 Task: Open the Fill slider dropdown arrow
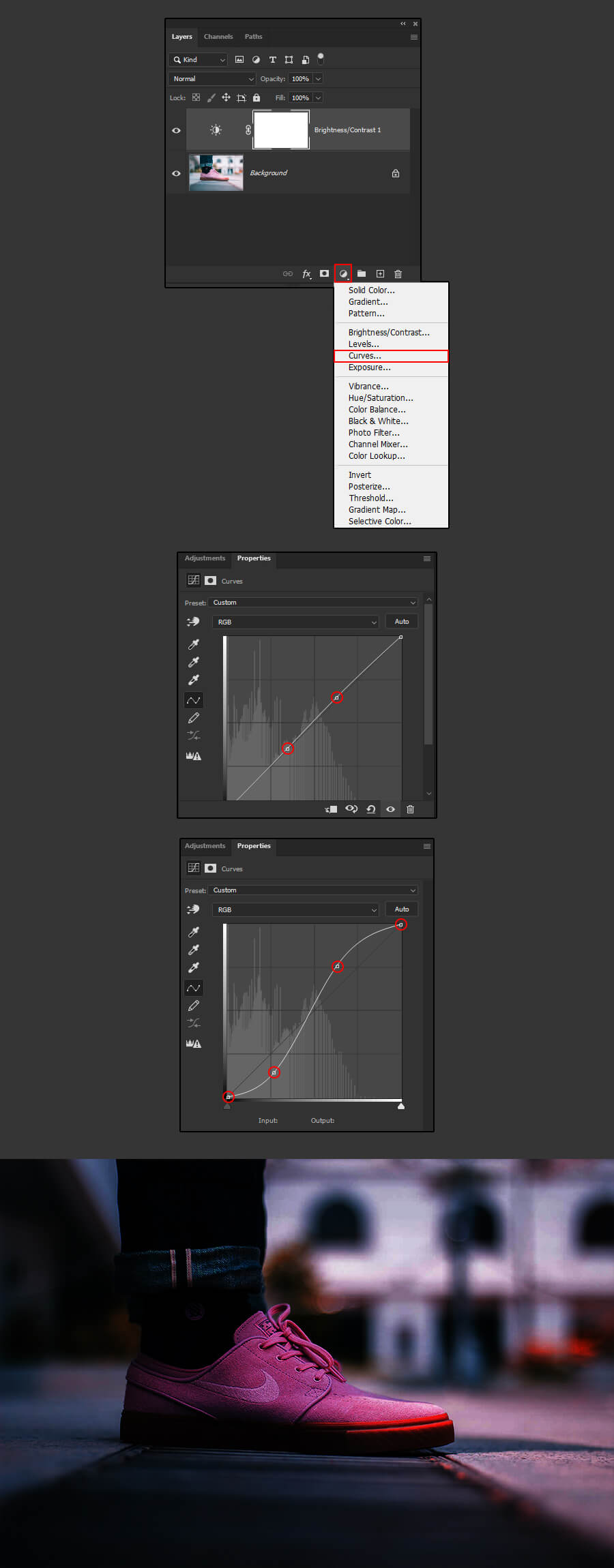point(318,98)
